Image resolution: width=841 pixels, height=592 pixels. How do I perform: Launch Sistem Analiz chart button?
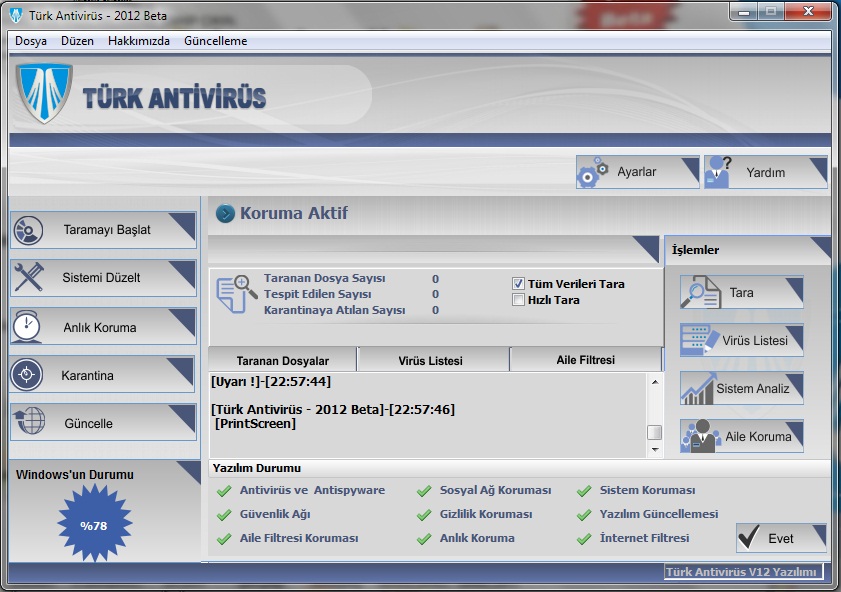(741, 388)
